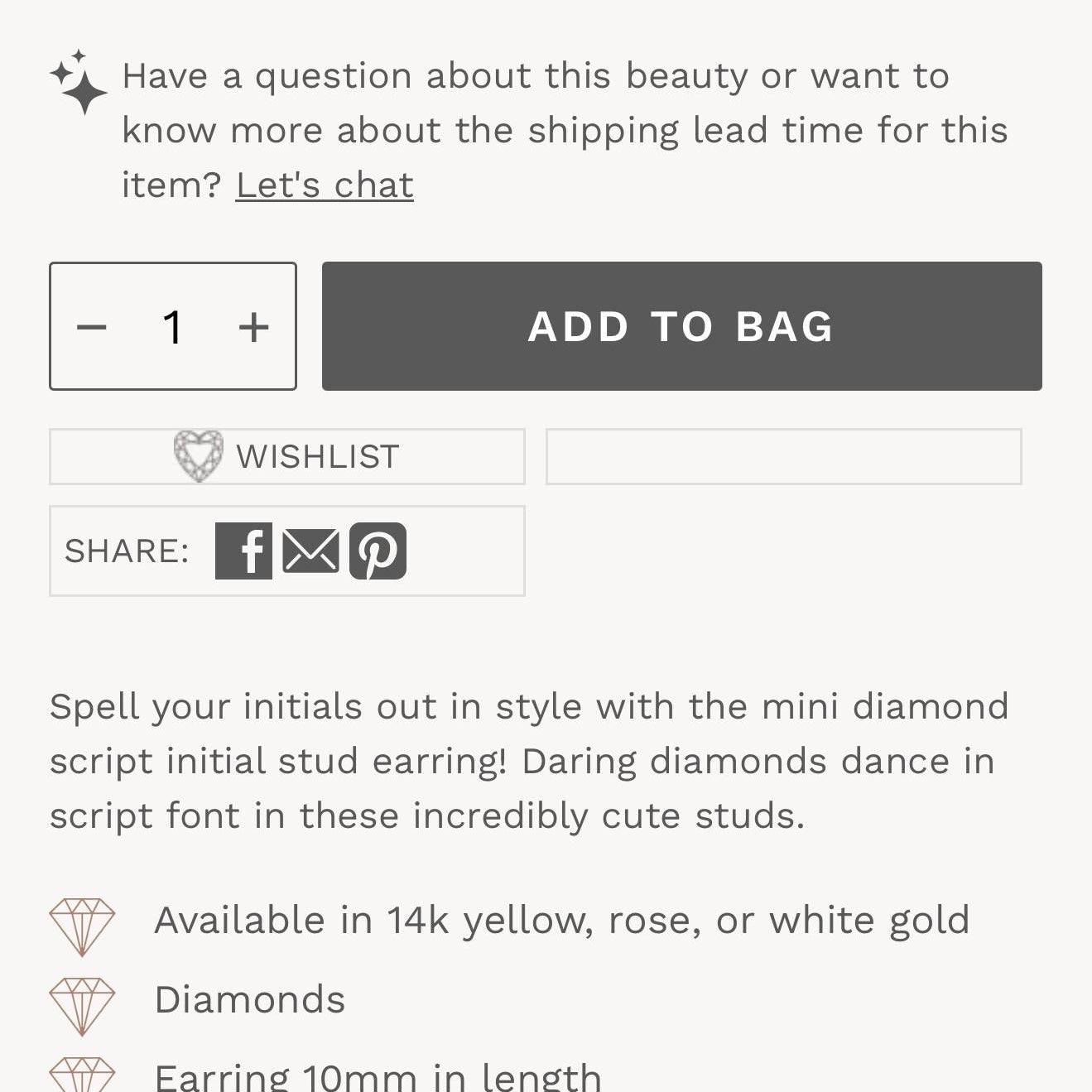Click diamond icon beside Earring 10mm length
The width and height of the screenshot is (1092, 1092).
click(x=82, y=1075)
